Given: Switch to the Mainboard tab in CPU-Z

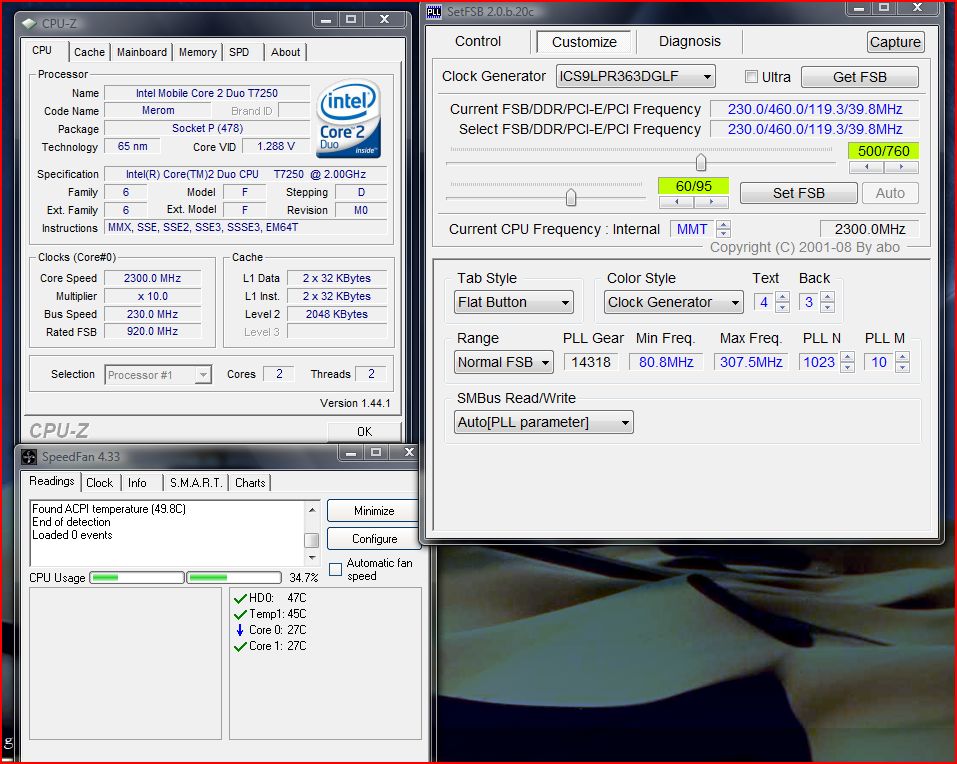Looking at the screenshot, I should pyautogui.click(x=142, y=52).
